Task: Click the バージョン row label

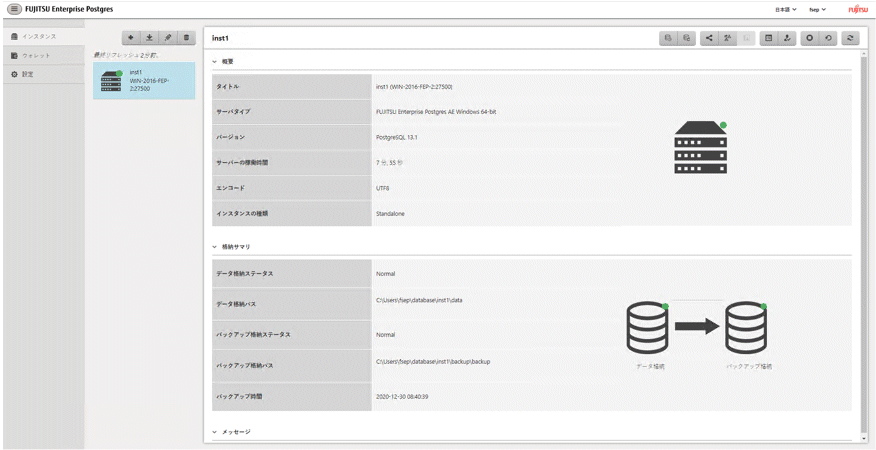Action: point(231,137)
